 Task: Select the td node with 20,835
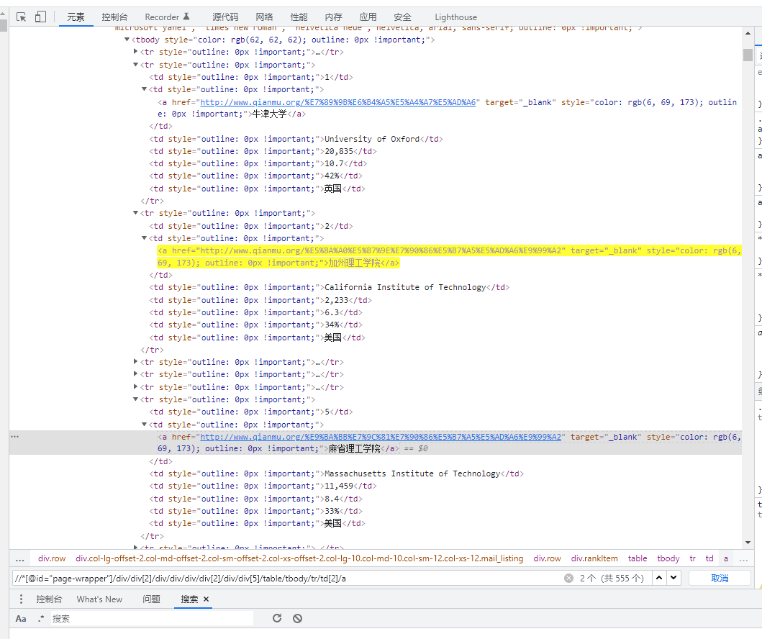tap(262, 151)
